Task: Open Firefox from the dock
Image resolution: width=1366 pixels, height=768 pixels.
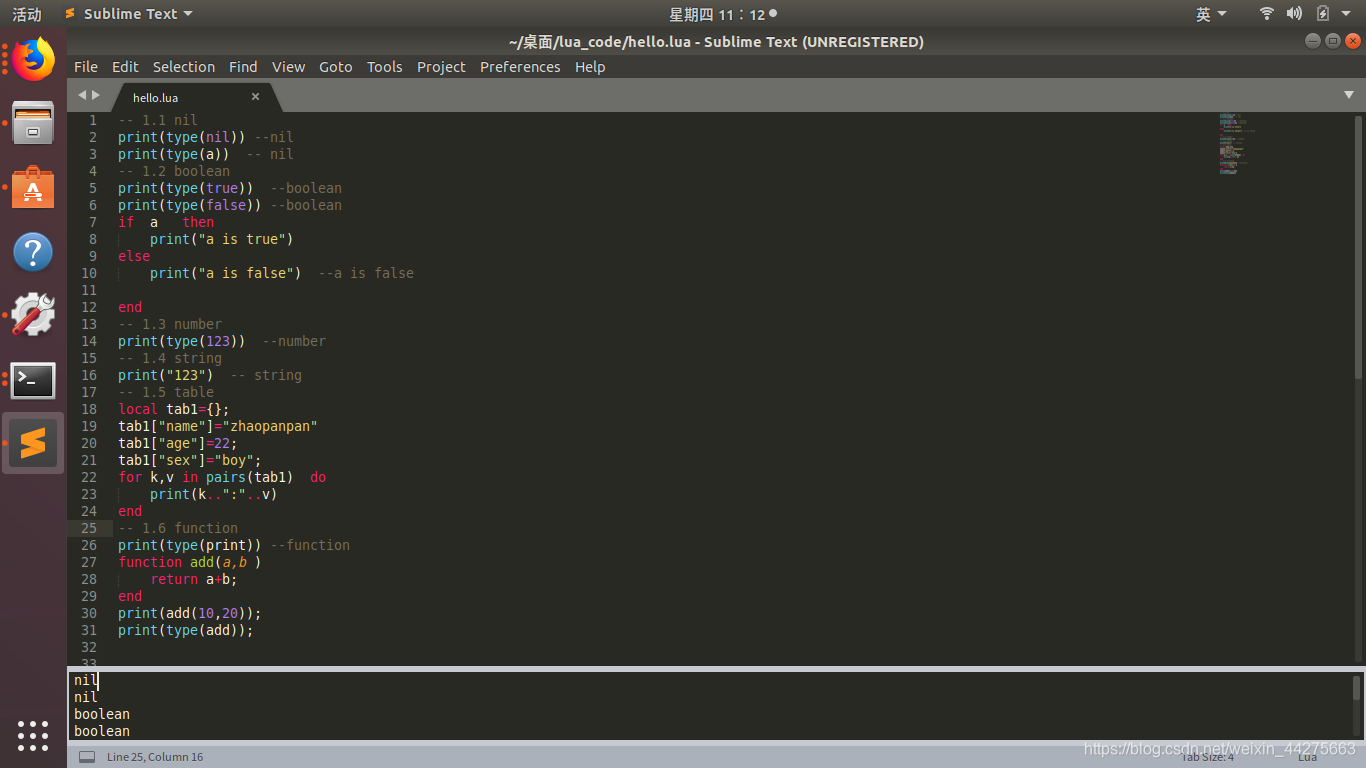Action: coord(33,59)
